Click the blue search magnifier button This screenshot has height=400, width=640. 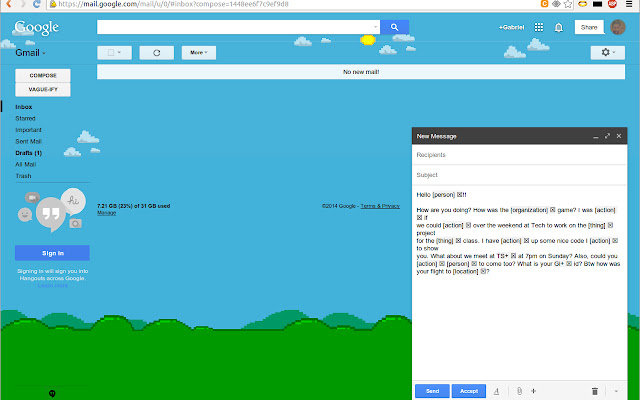[x=394, y=27]
